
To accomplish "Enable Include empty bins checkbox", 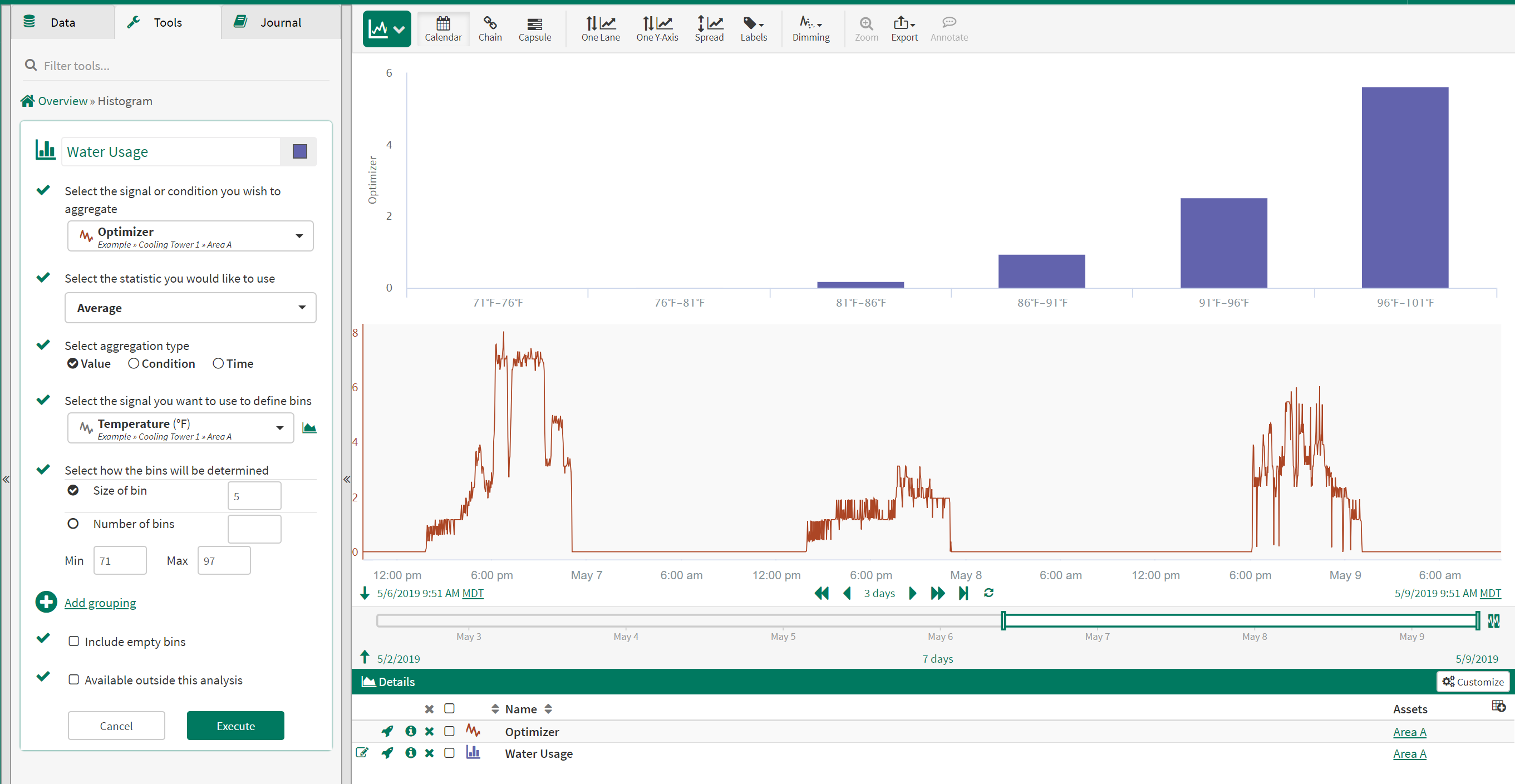I will pos(73,641).
